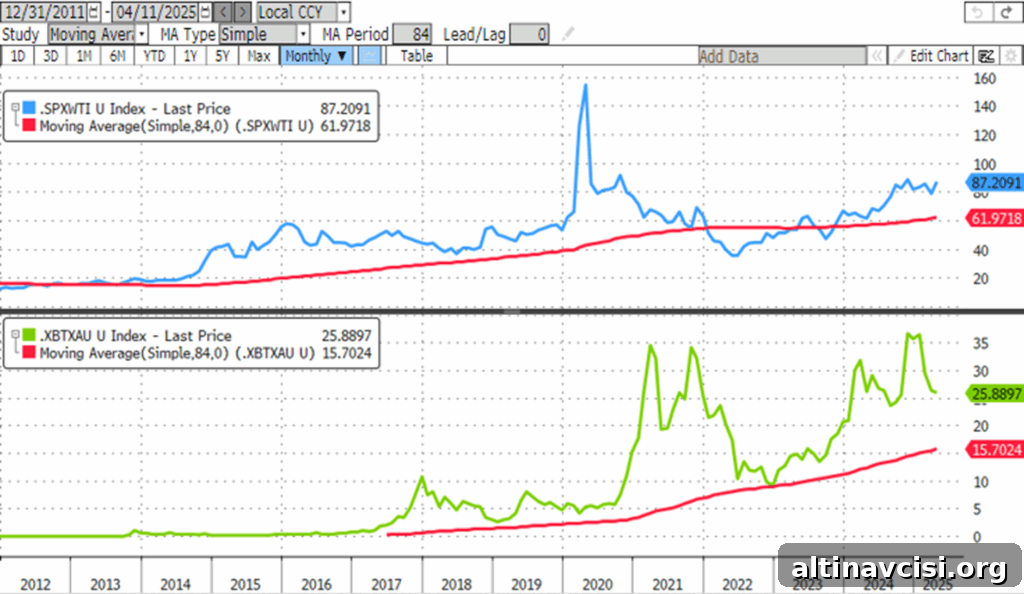Shift date range backward with left arrow
1024x594 pixels.
coord(223,12)
